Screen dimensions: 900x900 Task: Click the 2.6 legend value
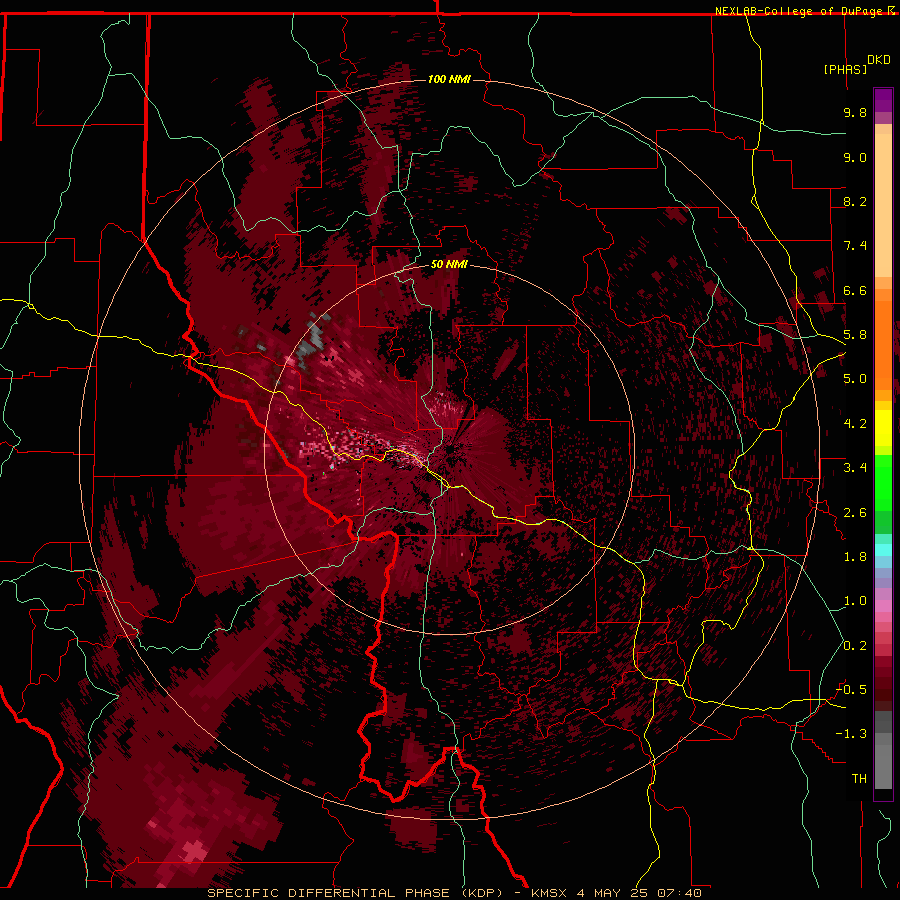[x=855, y=513]
